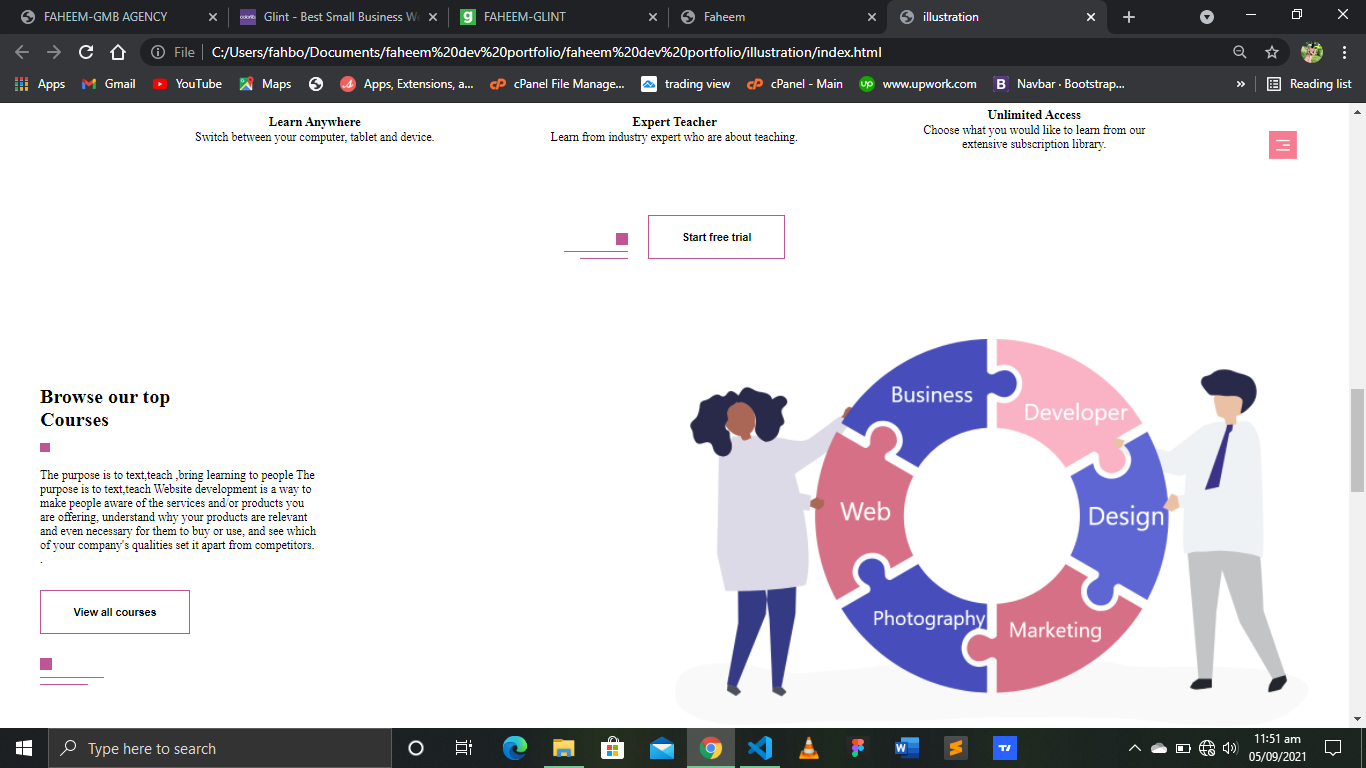Click Start free trial button

(x=716, y=237)
